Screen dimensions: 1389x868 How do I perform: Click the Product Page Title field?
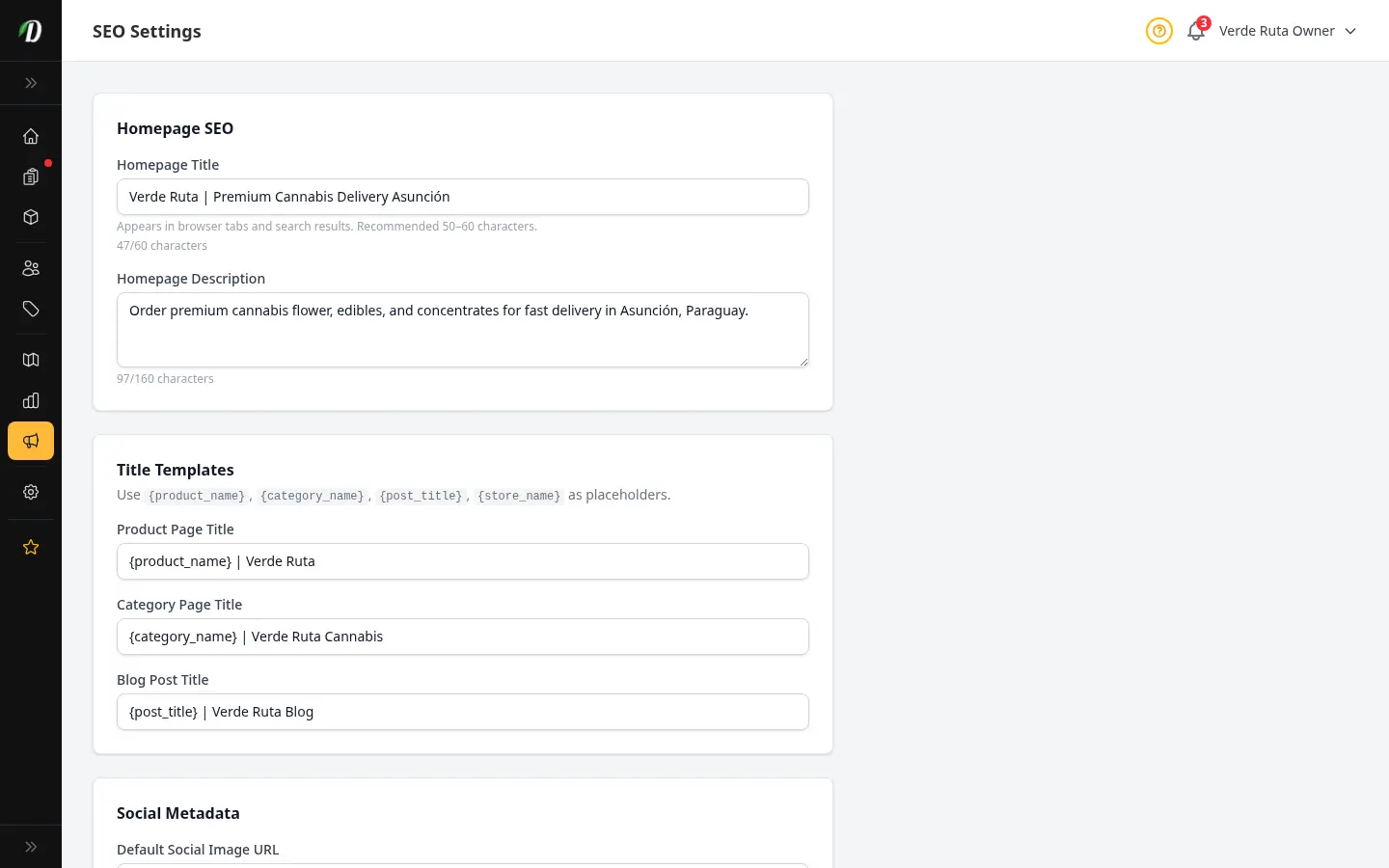tap(463, 561)
